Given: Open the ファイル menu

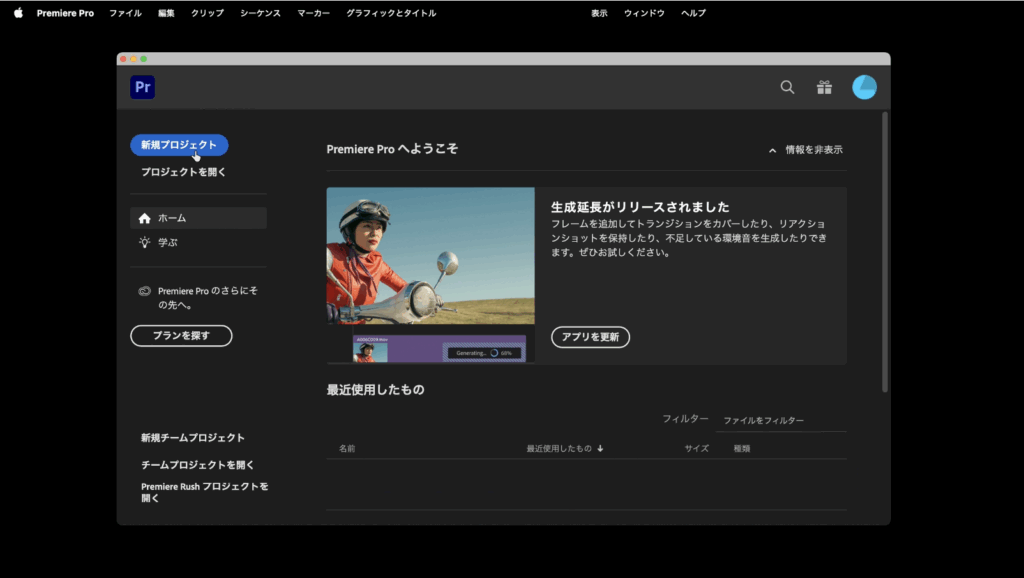Looking at the screenshot, I should click(x=125, y=13).
